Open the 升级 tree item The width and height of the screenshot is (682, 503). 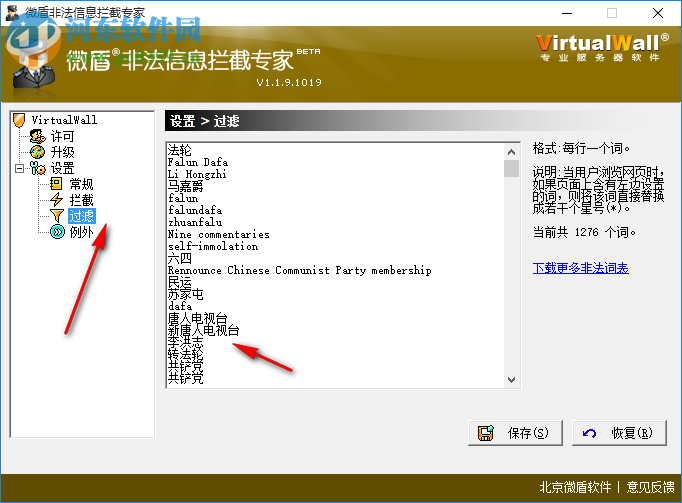click(63, 152)
